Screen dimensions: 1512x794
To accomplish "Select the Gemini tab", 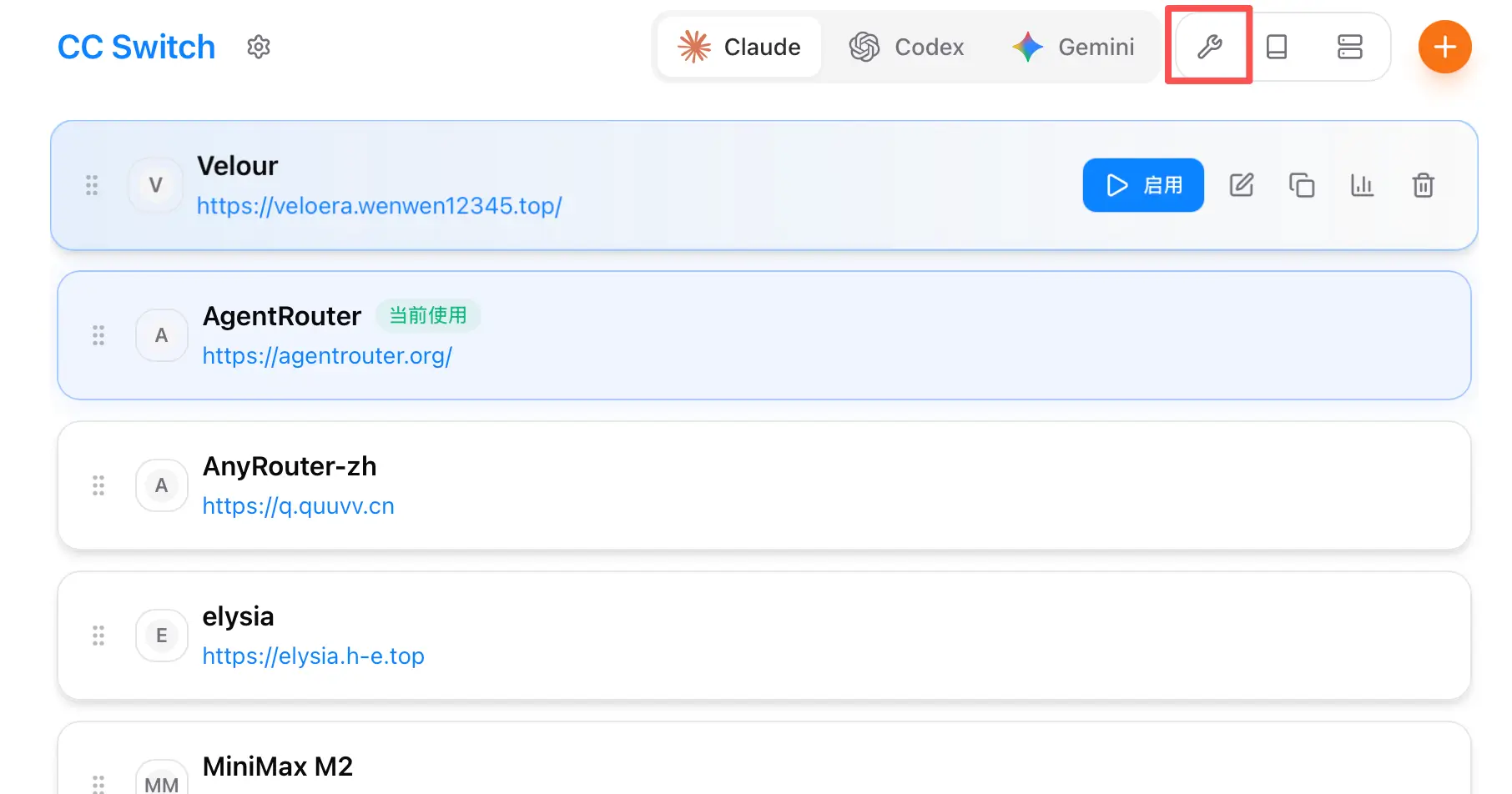I will coord(1073,47).
